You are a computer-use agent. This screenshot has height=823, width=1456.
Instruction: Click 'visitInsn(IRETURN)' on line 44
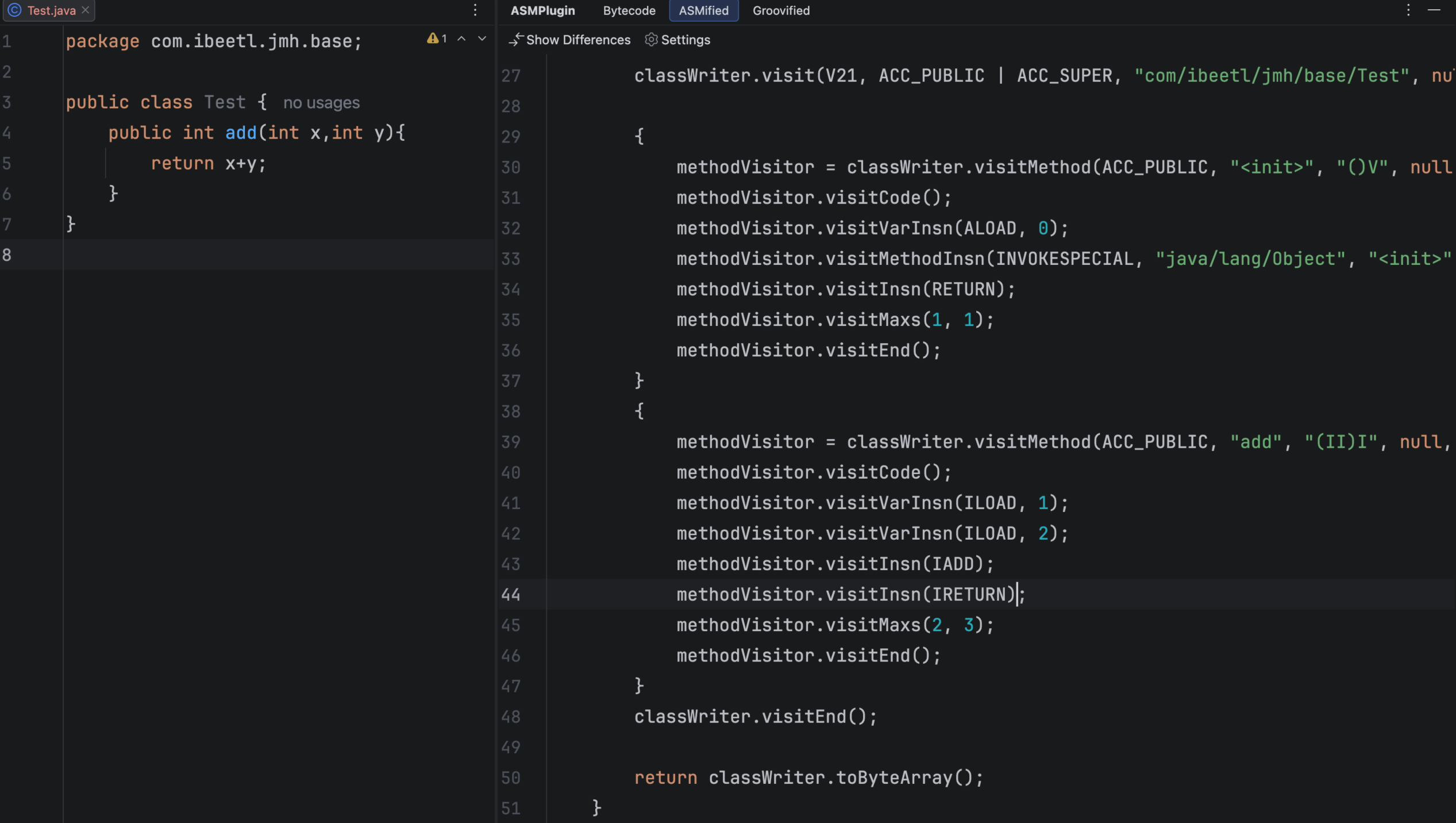(920, 594)
